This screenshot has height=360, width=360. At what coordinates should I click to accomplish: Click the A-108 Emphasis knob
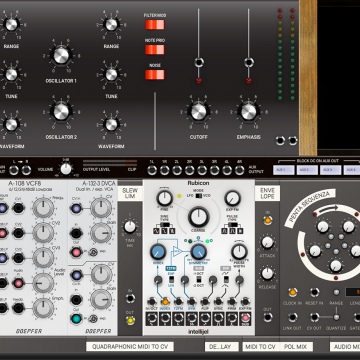[43, 308]
